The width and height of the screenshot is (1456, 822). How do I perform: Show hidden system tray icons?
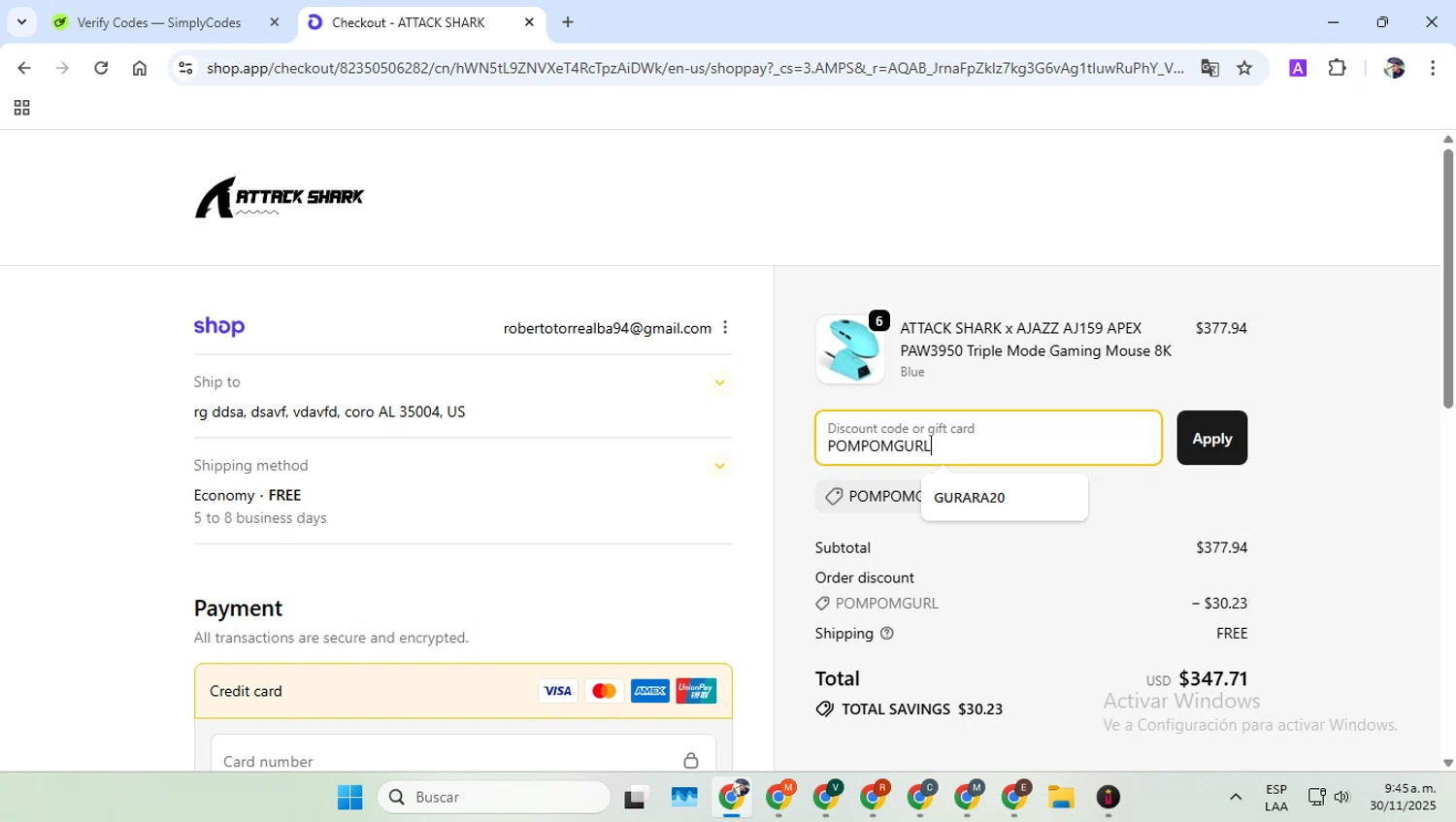(1235, 798)
